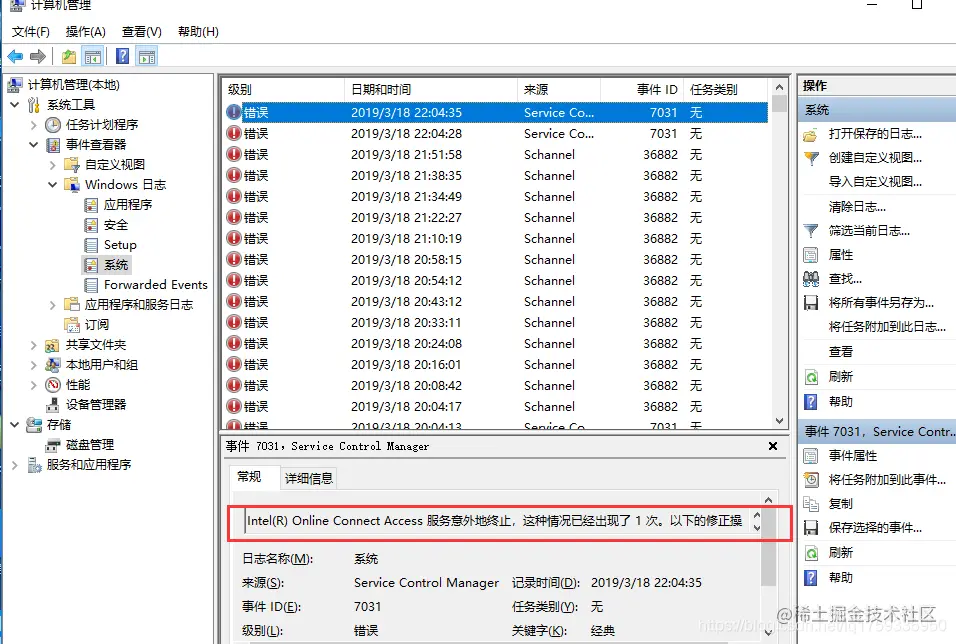Click 帮助 icon under 系统 actions
Screen dimensions: 956x644
coord(811,402)
